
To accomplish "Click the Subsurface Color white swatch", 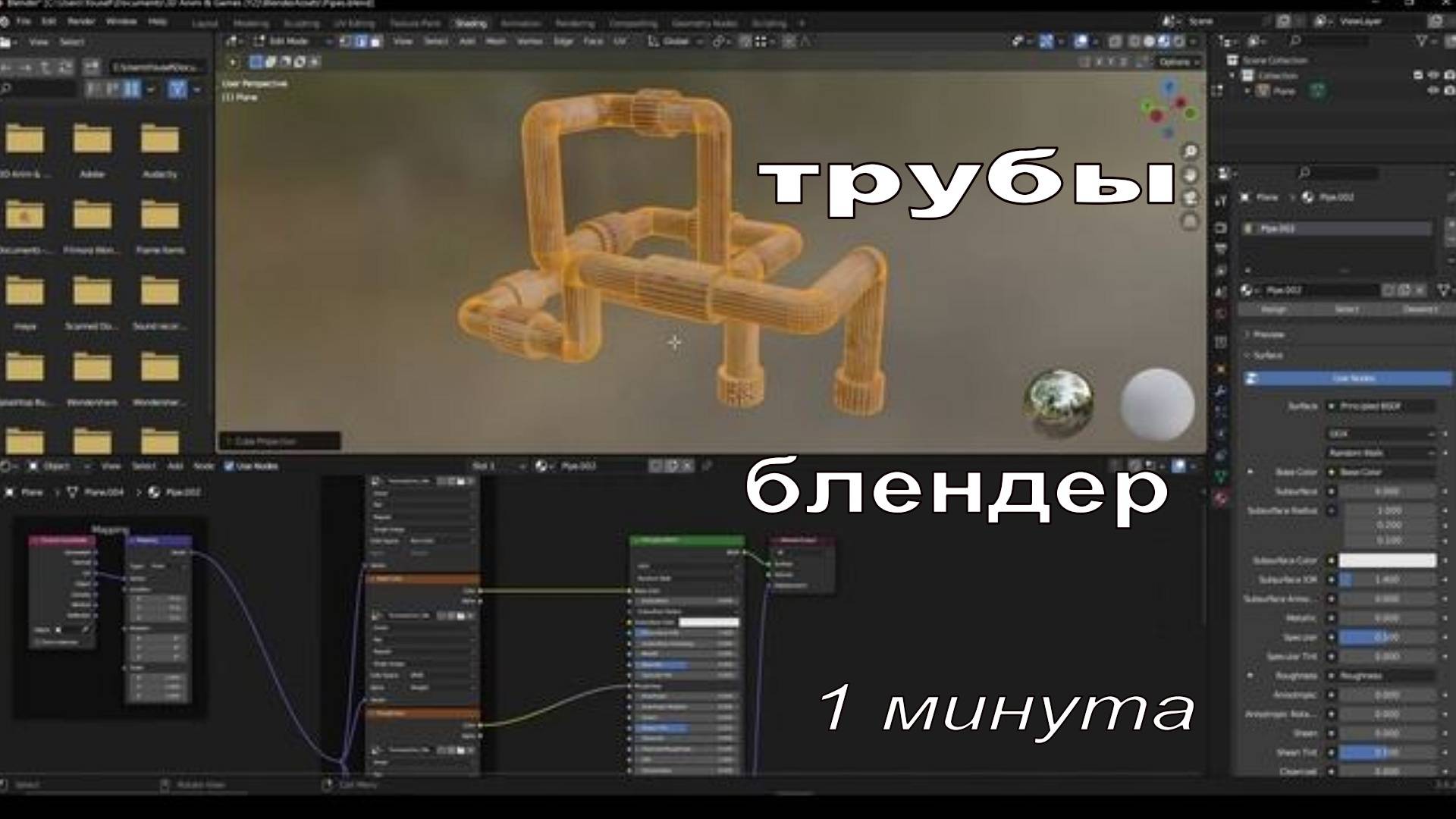I will pos(1387,560).
